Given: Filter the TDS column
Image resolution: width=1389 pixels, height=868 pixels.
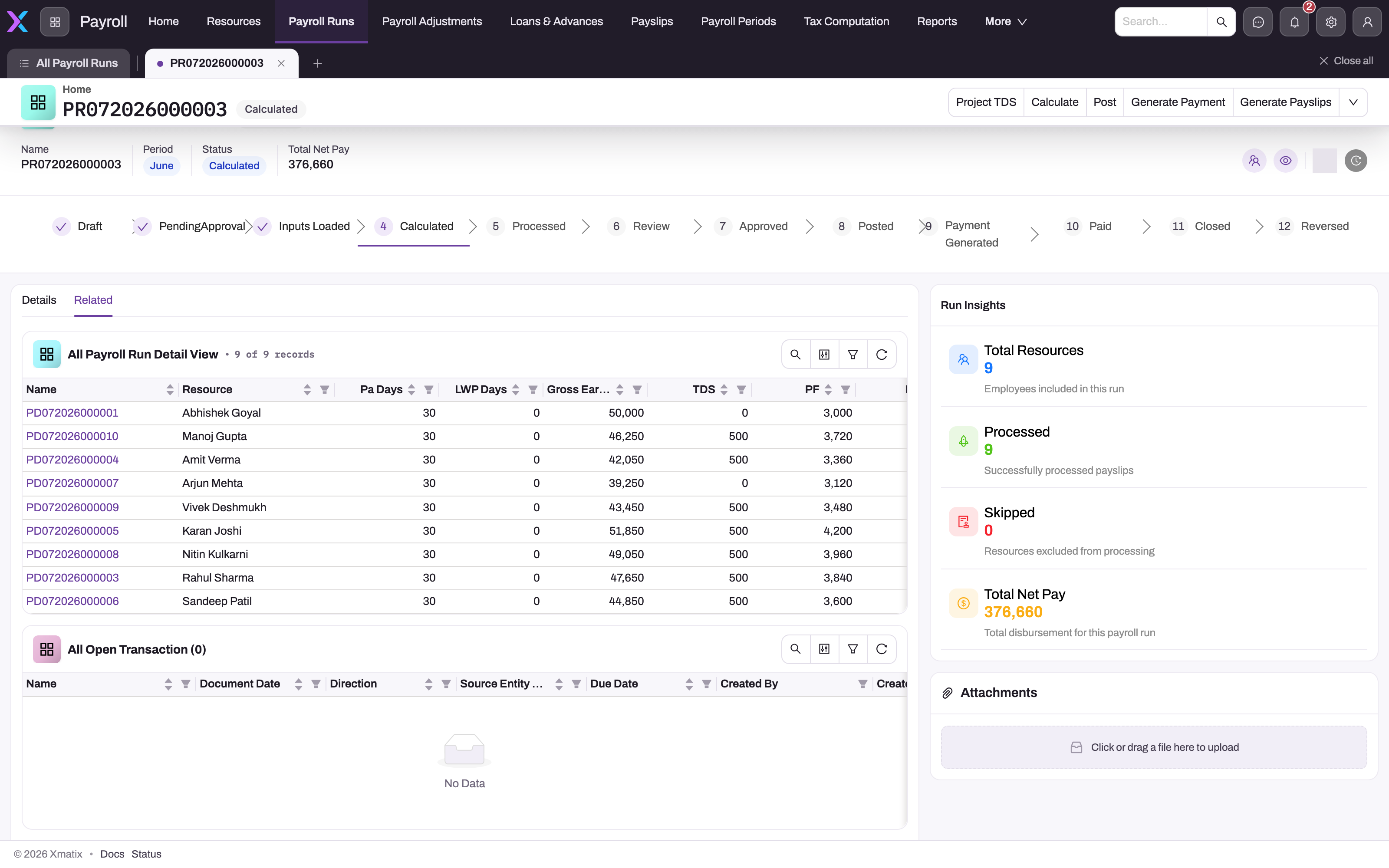Looking at the screenshot, I should click(741, 390).
